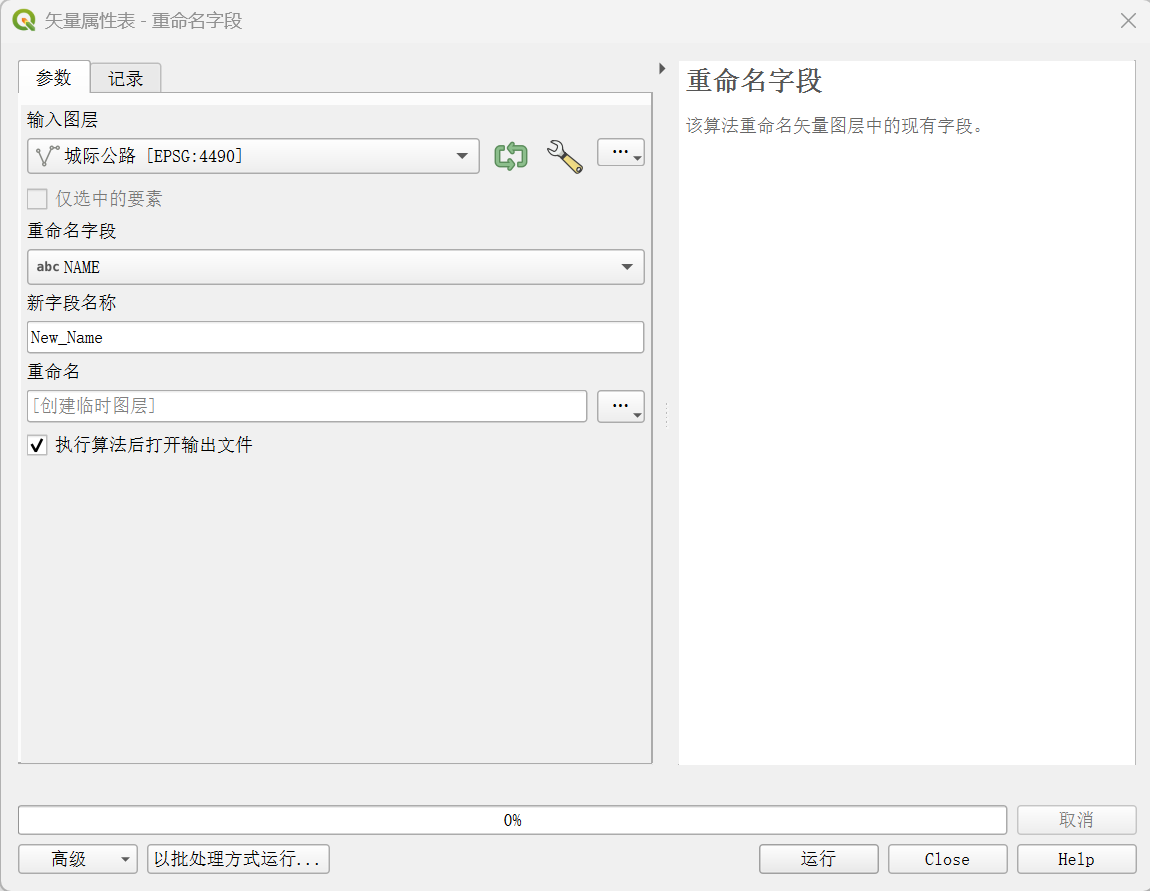The height and width of the screenshot is (891, 1150).
Task: Click 以批处理方式运行 button
Action: coord(238,859)
